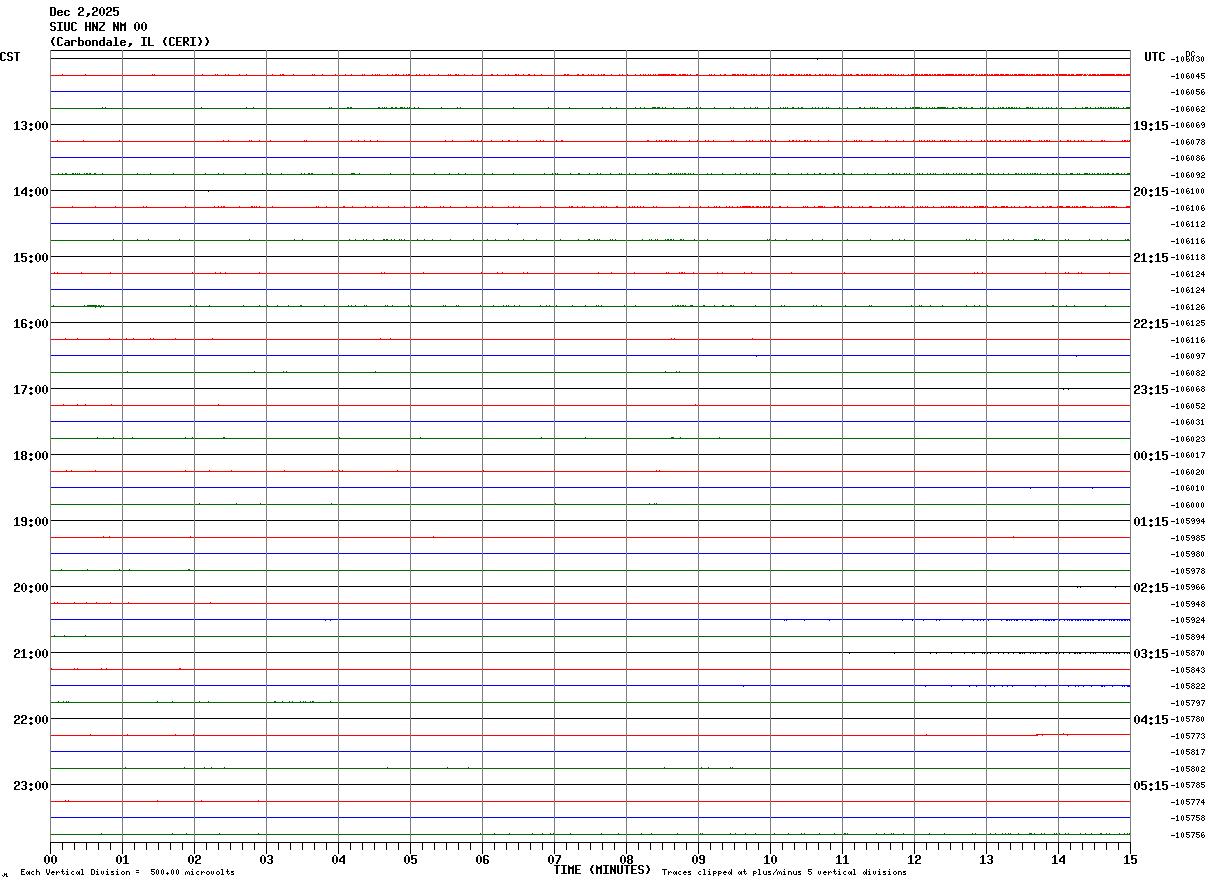
Task: Click the '04:15' UTC time label
Action: [x=1150, y=719]
